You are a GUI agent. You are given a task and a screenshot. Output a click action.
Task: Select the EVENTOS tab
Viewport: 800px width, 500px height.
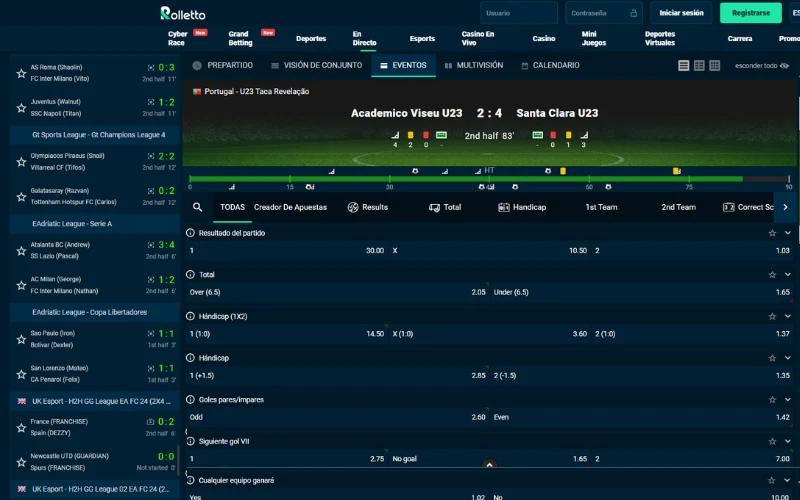click(x=403, y=65)
